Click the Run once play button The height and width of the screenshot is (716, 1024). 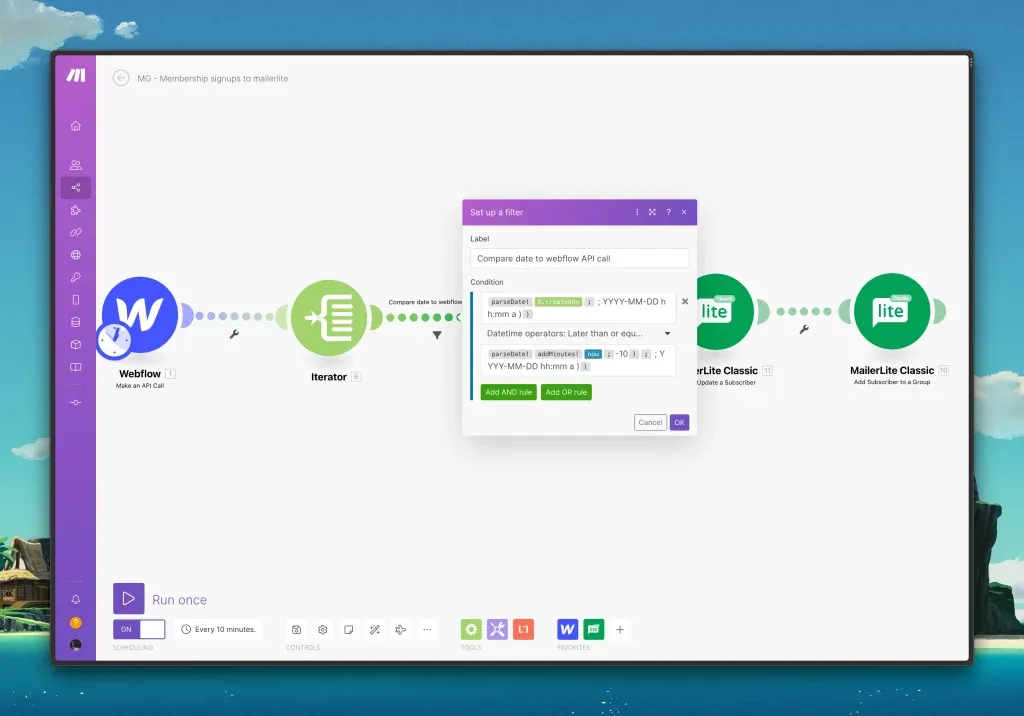pyautogui.click(x=129, y=599)
